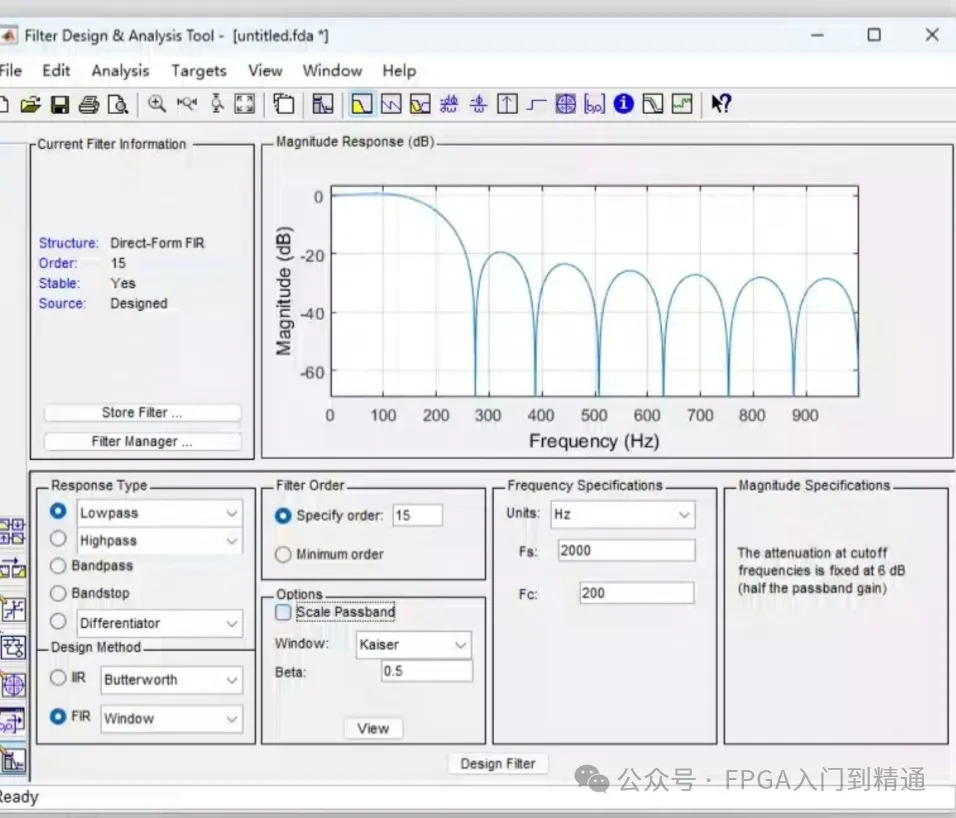Select the Highpass response type radio button
This screenshot has height=818, width=956.
pos(58,540)
